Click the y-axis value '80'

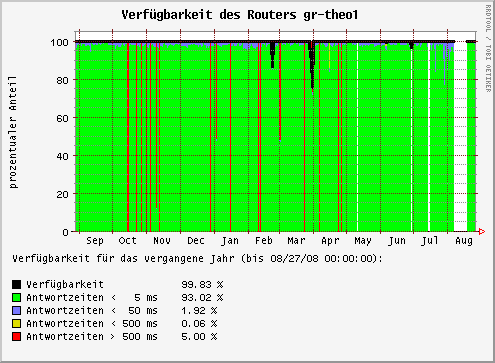pos(62,80)
